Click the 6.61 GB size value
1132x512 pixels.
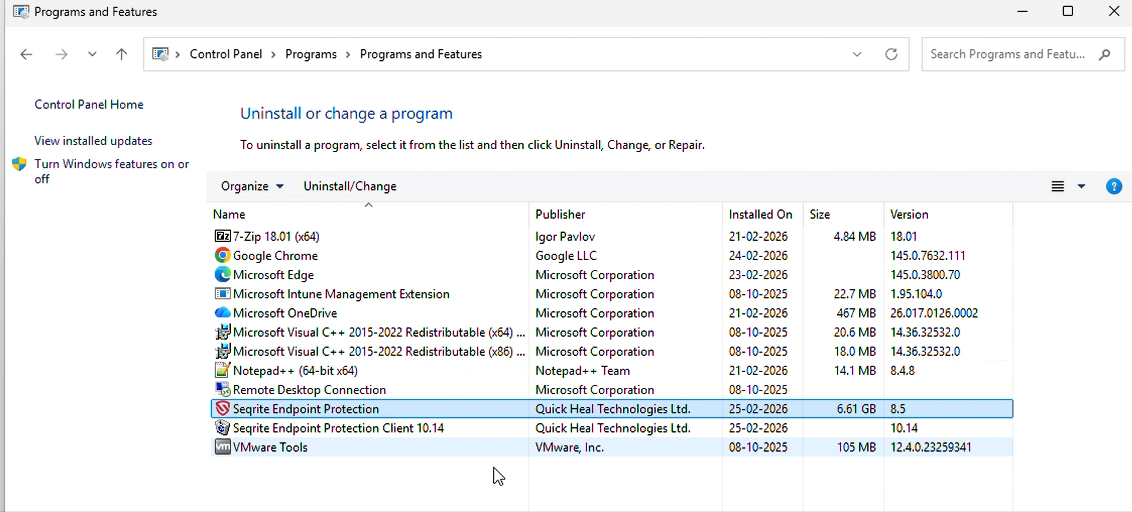point(856,409)
